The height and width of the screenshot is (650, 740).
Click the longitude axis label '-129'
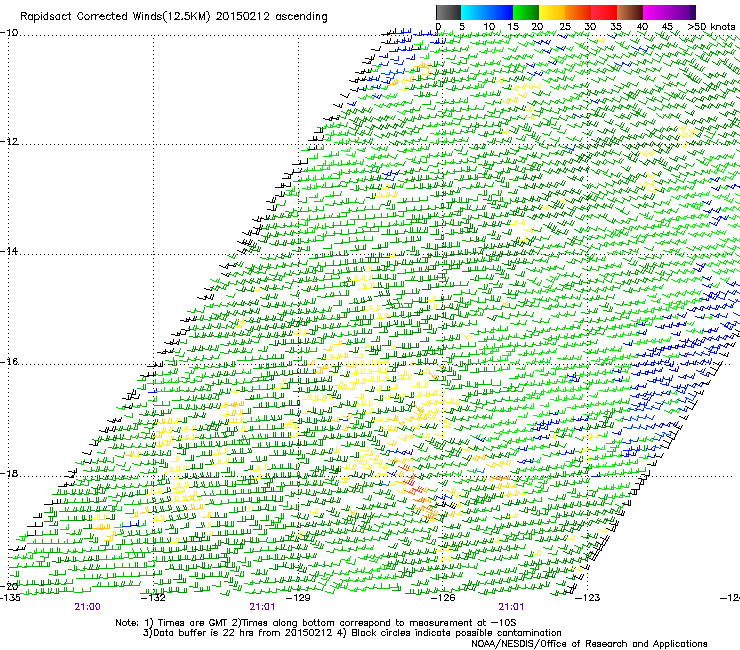(298, 598)
